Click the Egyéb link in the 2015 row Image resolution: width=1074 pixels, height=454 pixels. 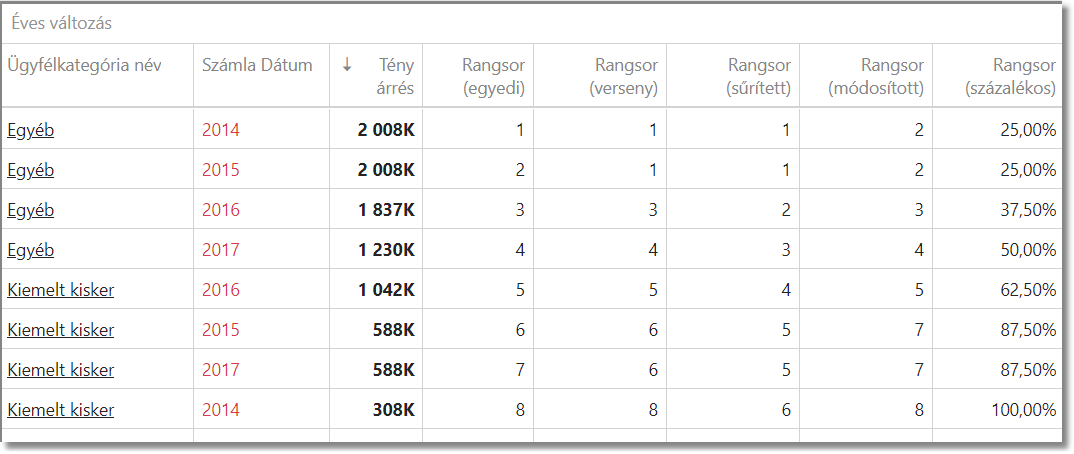pos(31,170)
